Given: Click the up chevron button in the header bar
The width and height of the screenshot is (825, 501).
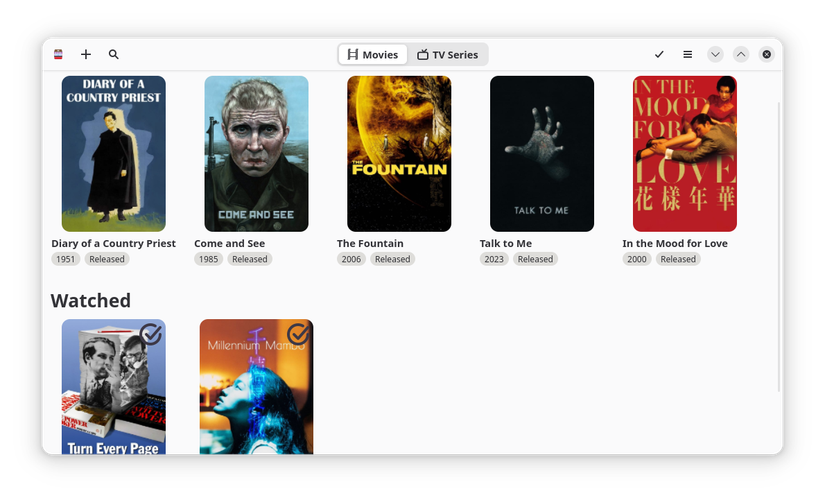Looking at the screenshot, I should (x=741, y=54).
